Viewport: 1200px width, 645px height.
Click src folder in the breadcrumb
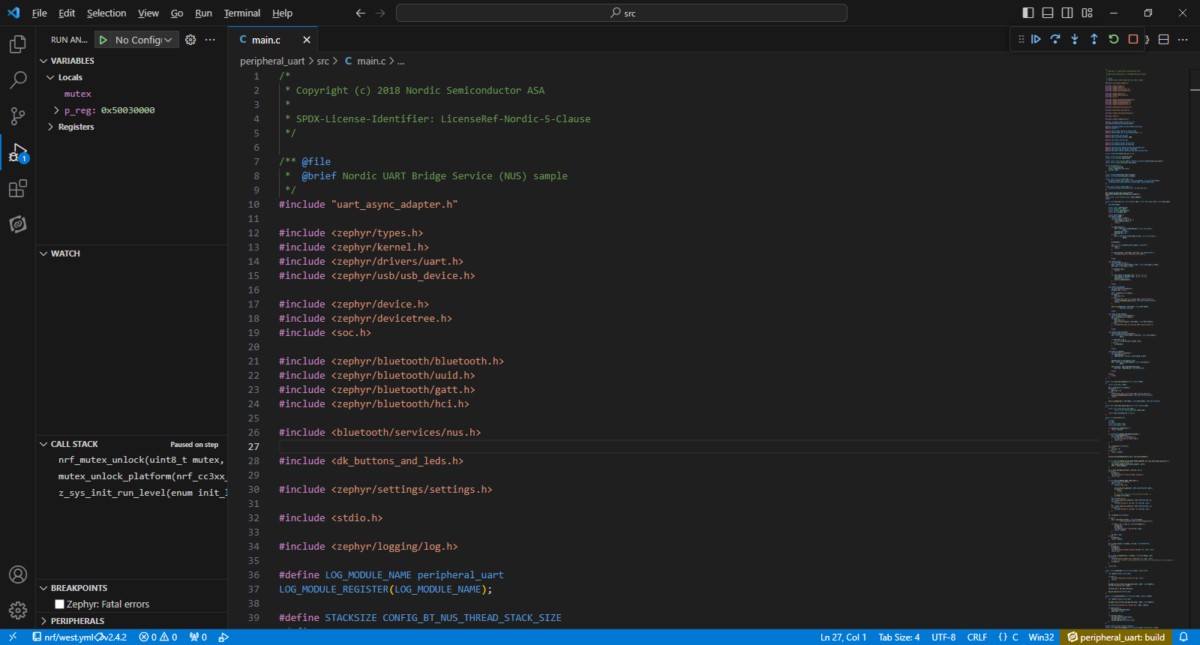coord(323,61)
